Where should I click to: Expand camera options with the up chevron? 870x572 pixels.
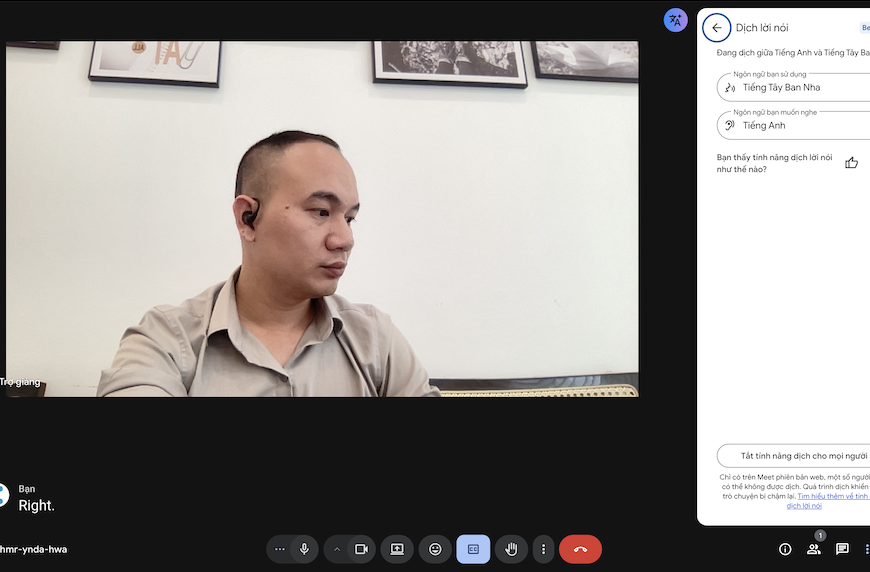tap(337, 549)
